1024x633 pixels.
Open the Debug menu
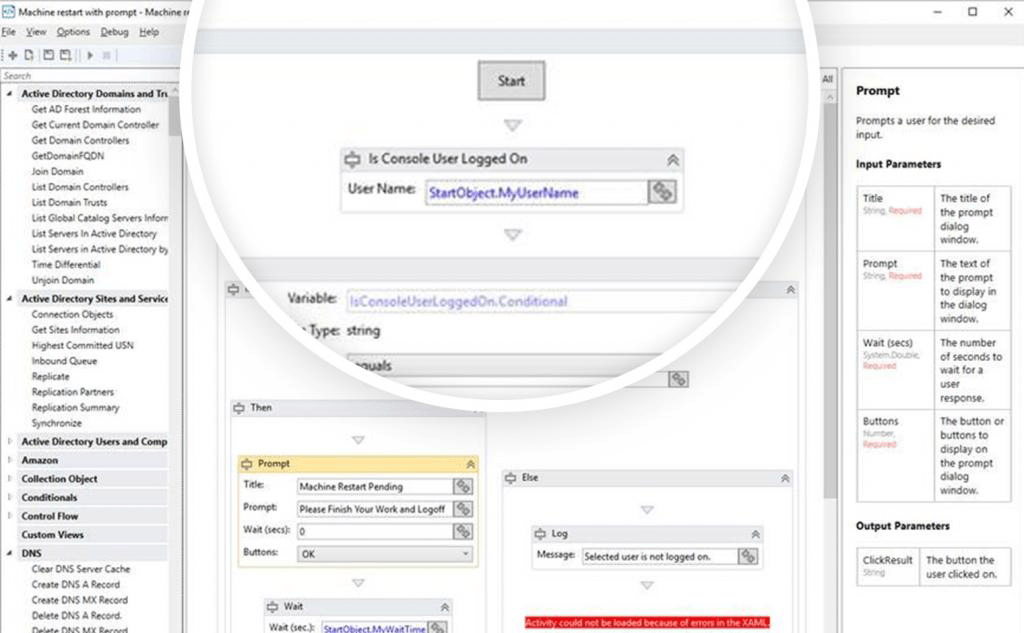click(114, 32)
